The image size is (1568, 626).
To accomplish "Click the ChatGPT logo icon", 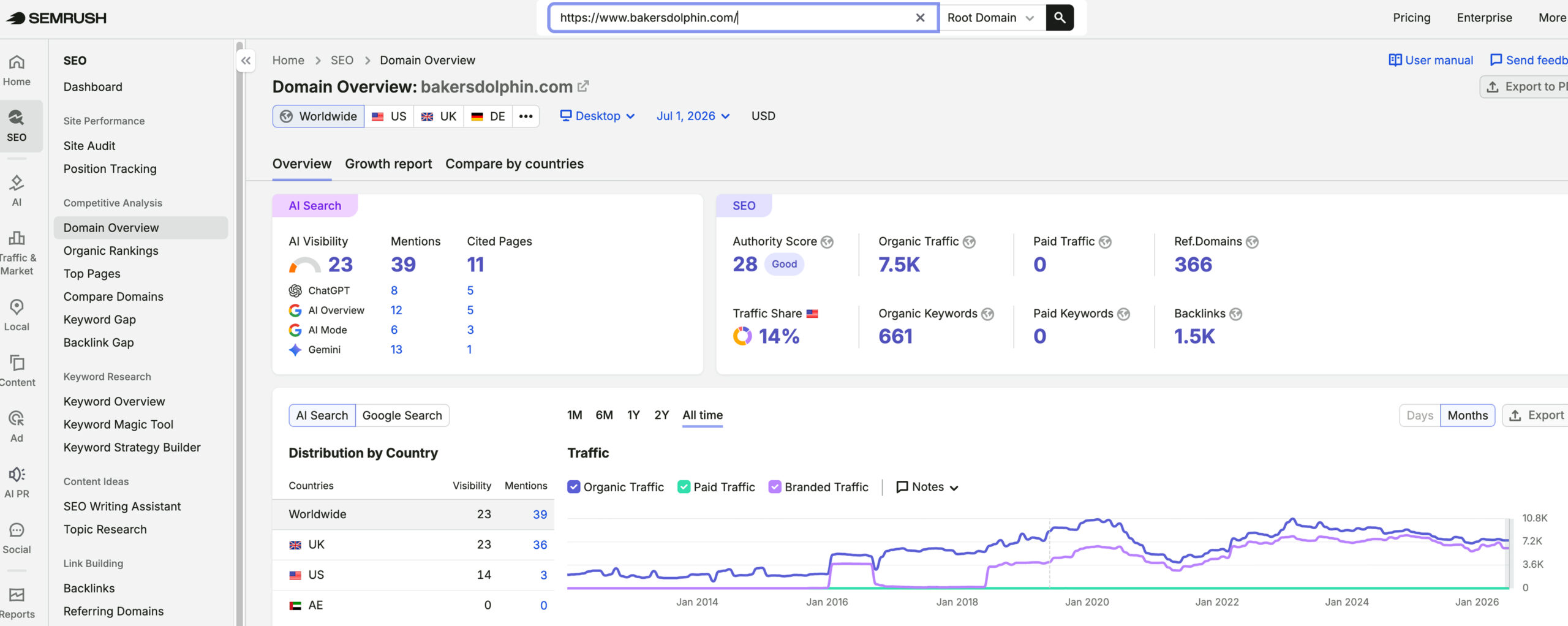I will pyautogui.click(x=295, y=290).
